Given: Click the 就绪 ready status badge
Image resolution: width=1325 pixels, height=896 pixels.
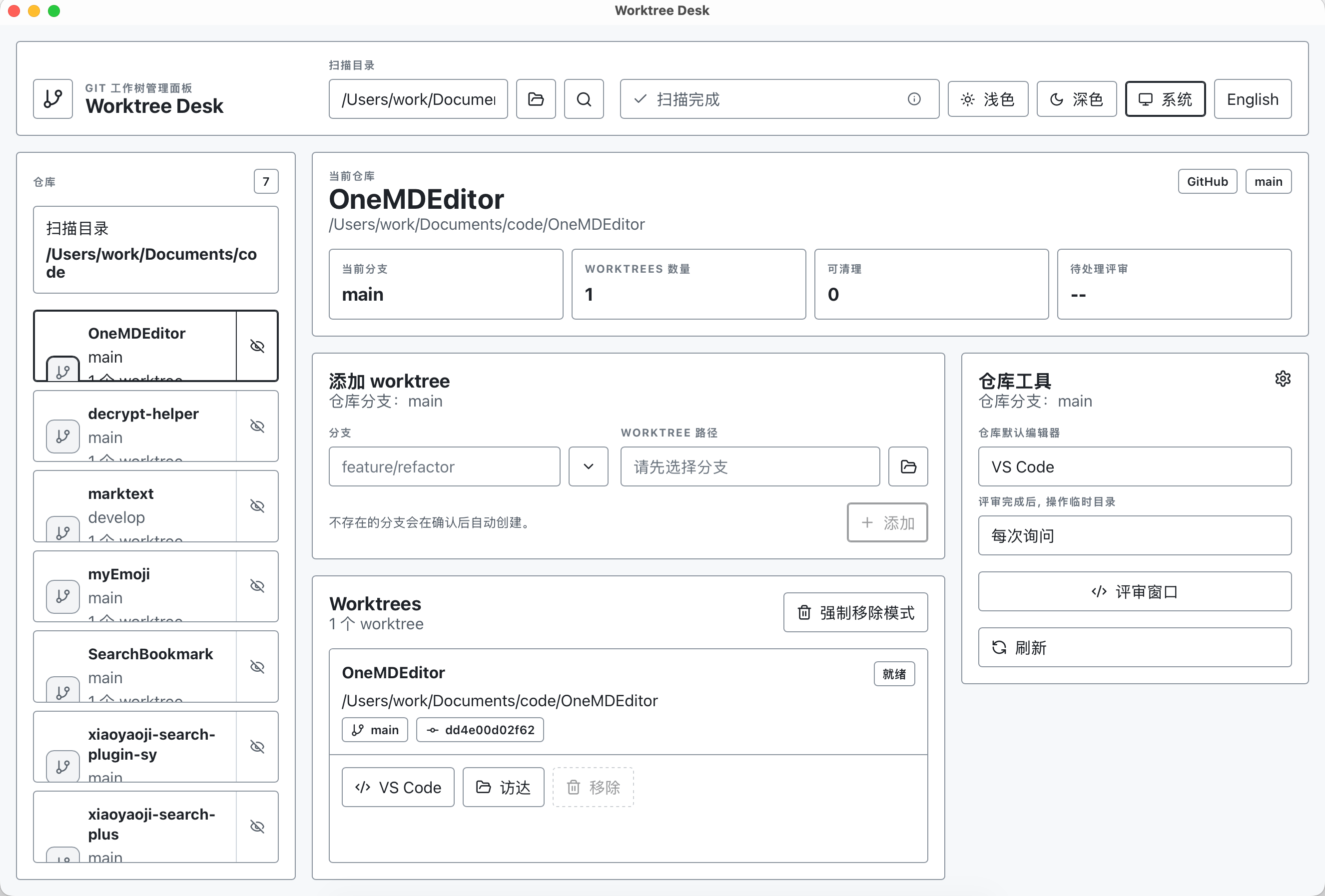Looking at the screenshot, I should click(x=894, y=674).
